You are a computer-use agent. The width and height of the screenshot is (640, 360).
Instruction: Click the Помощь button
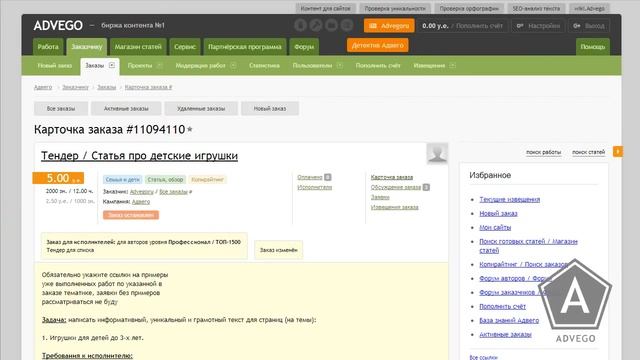[593, 47]
